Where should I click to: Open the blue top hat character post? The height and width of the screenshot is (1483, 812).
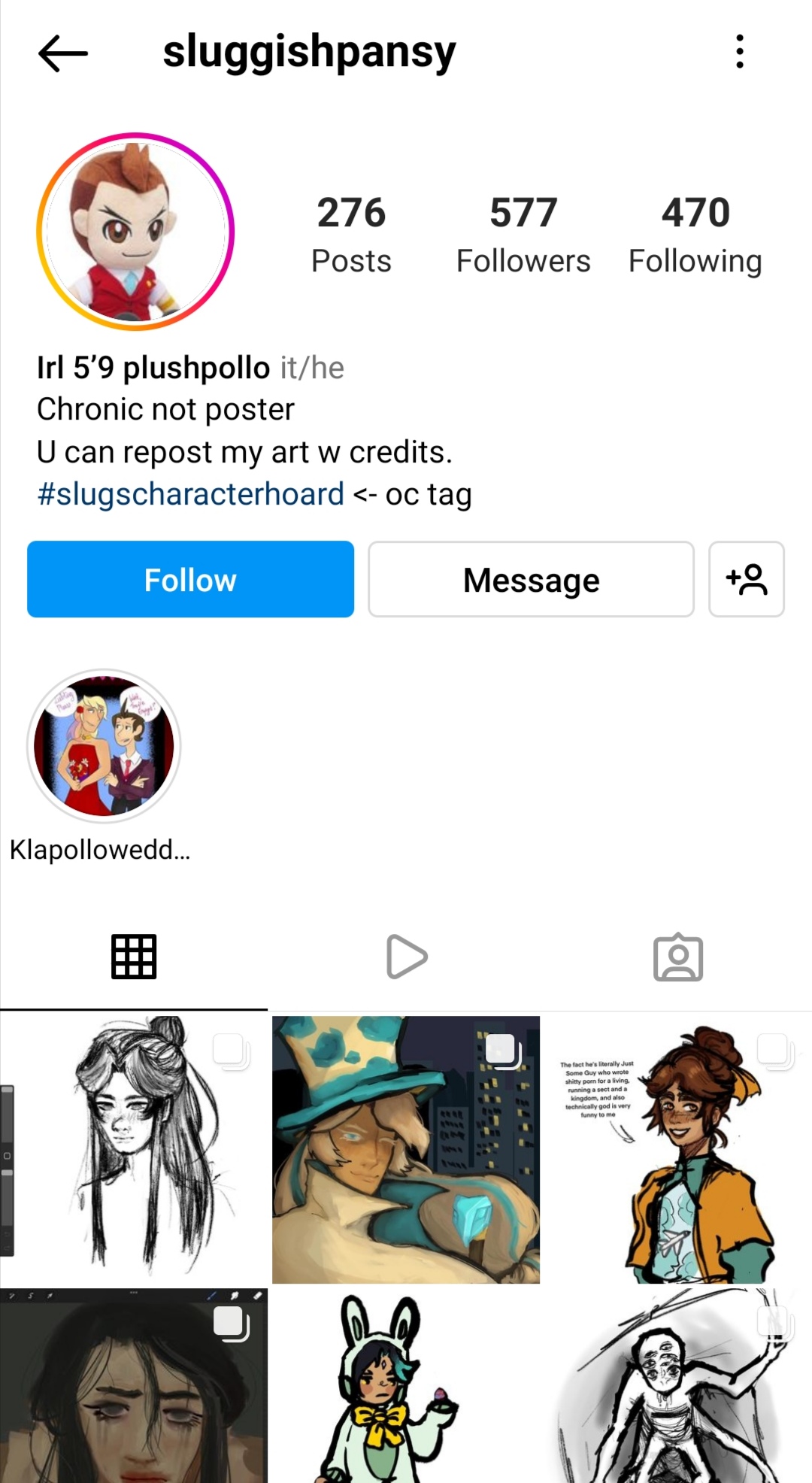pyautogui.click(x=406, y=1149)
